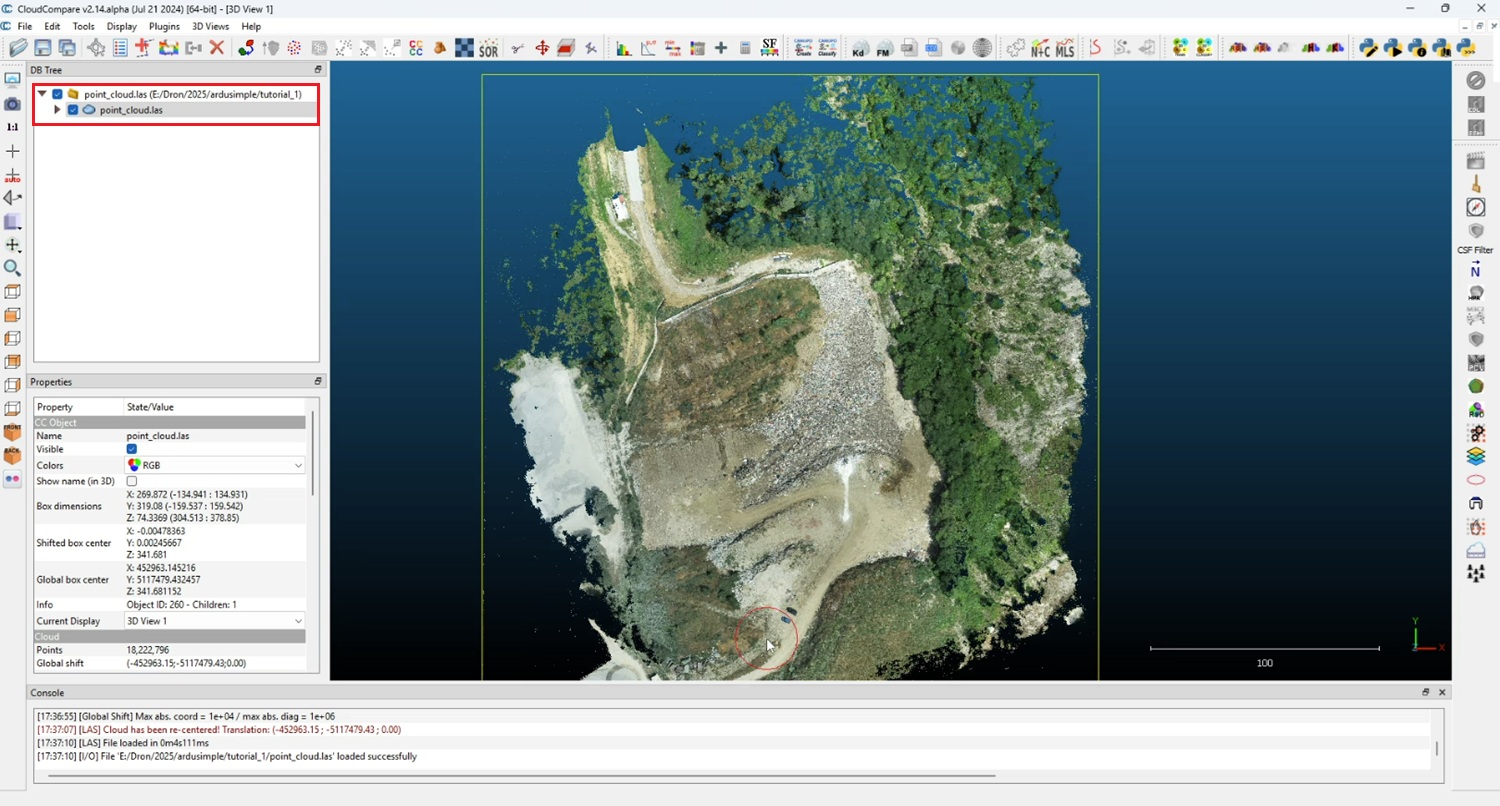The width and height of the screenshot is (1500, 806).
Task: Toggle checkbox of child point_cloud.las cloud
Action: (x=73, y=110)
